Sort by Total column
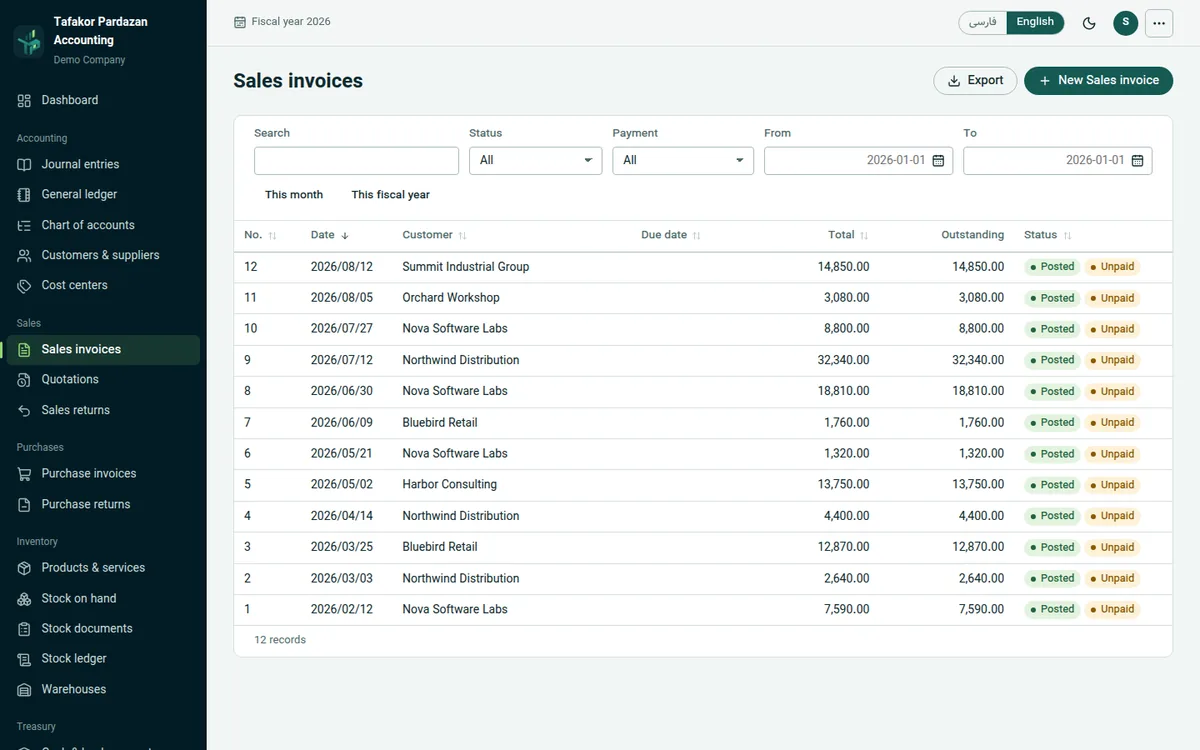 (x=848, y=236)
